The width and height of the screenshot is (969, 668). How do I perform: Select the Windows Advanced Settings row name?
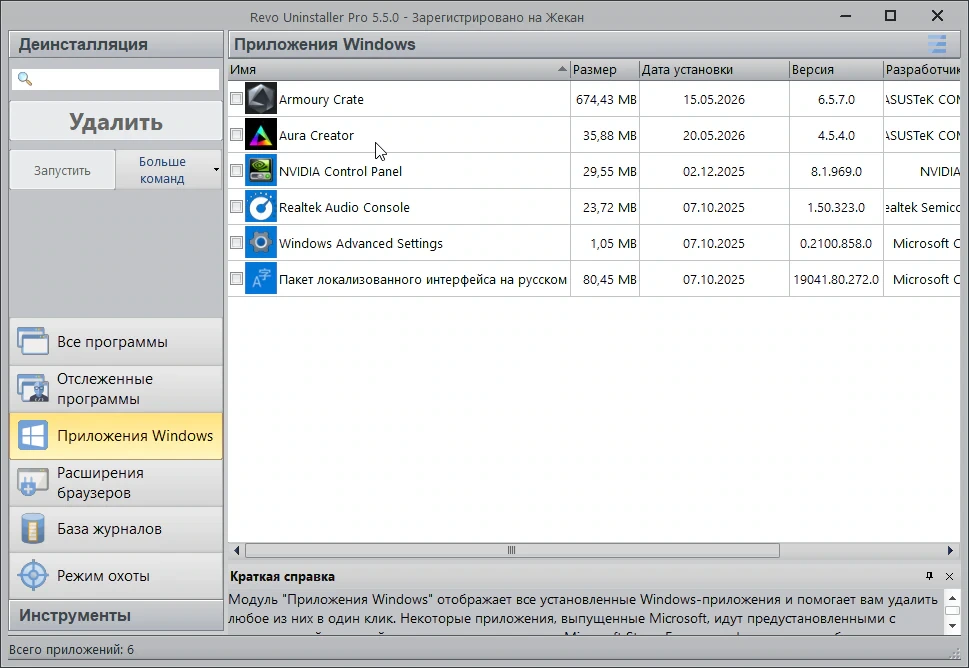361,243
